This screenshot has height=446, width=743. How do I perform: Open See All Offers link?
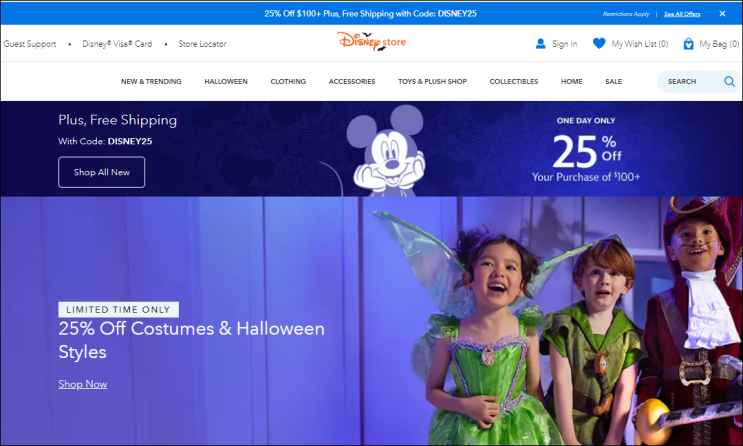pyautogui.click(x=682, y=14)
